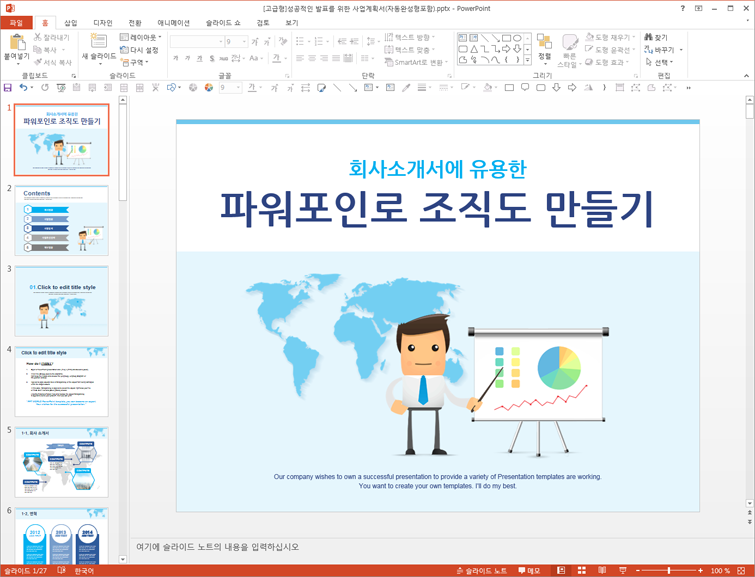This screenshot has width=755, height=577.
Task: Open the Slide Show (슬라이드 쇼) tab
Action: 223,23
